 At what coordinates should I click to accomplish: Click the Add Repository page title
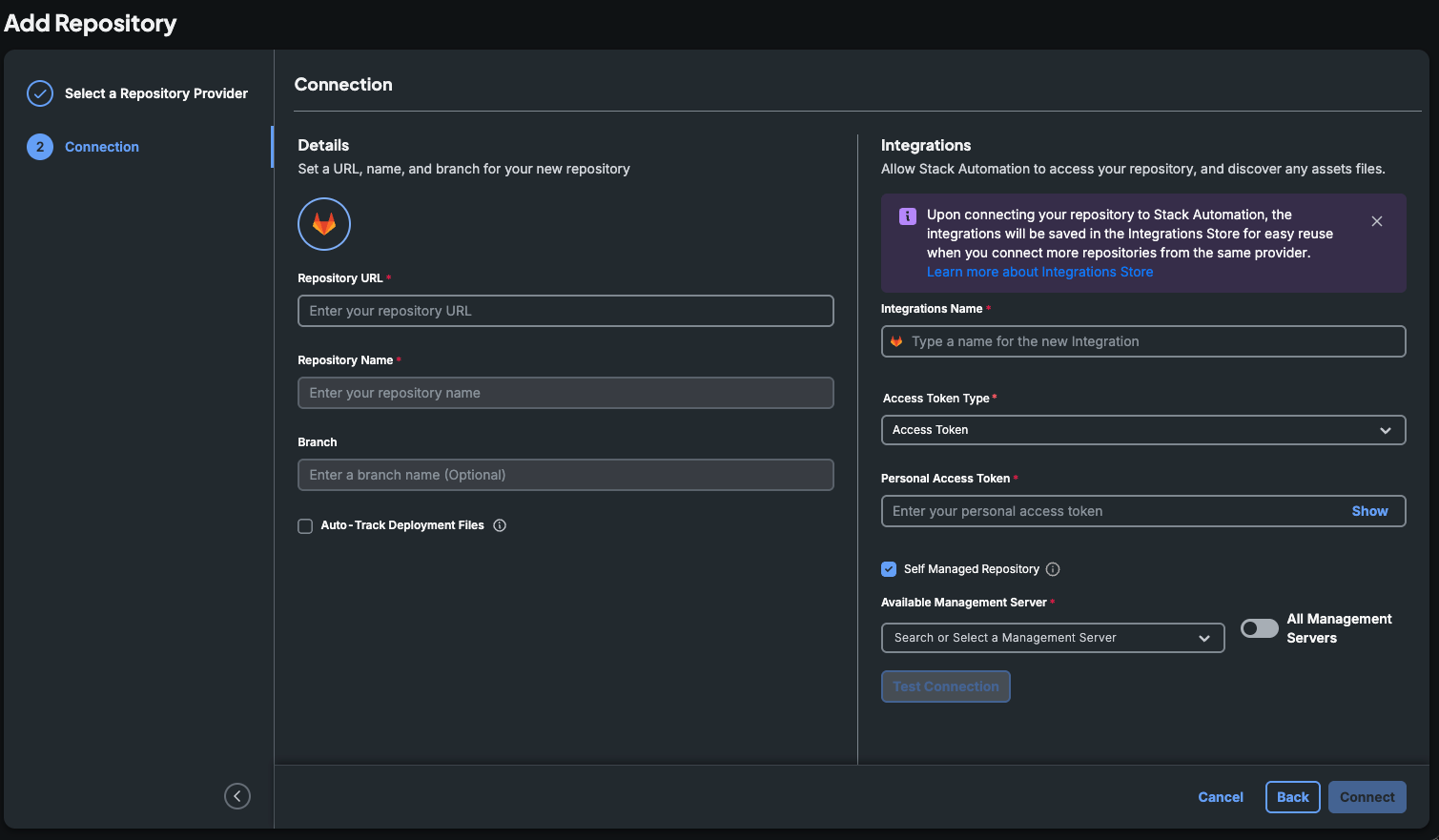91,23
